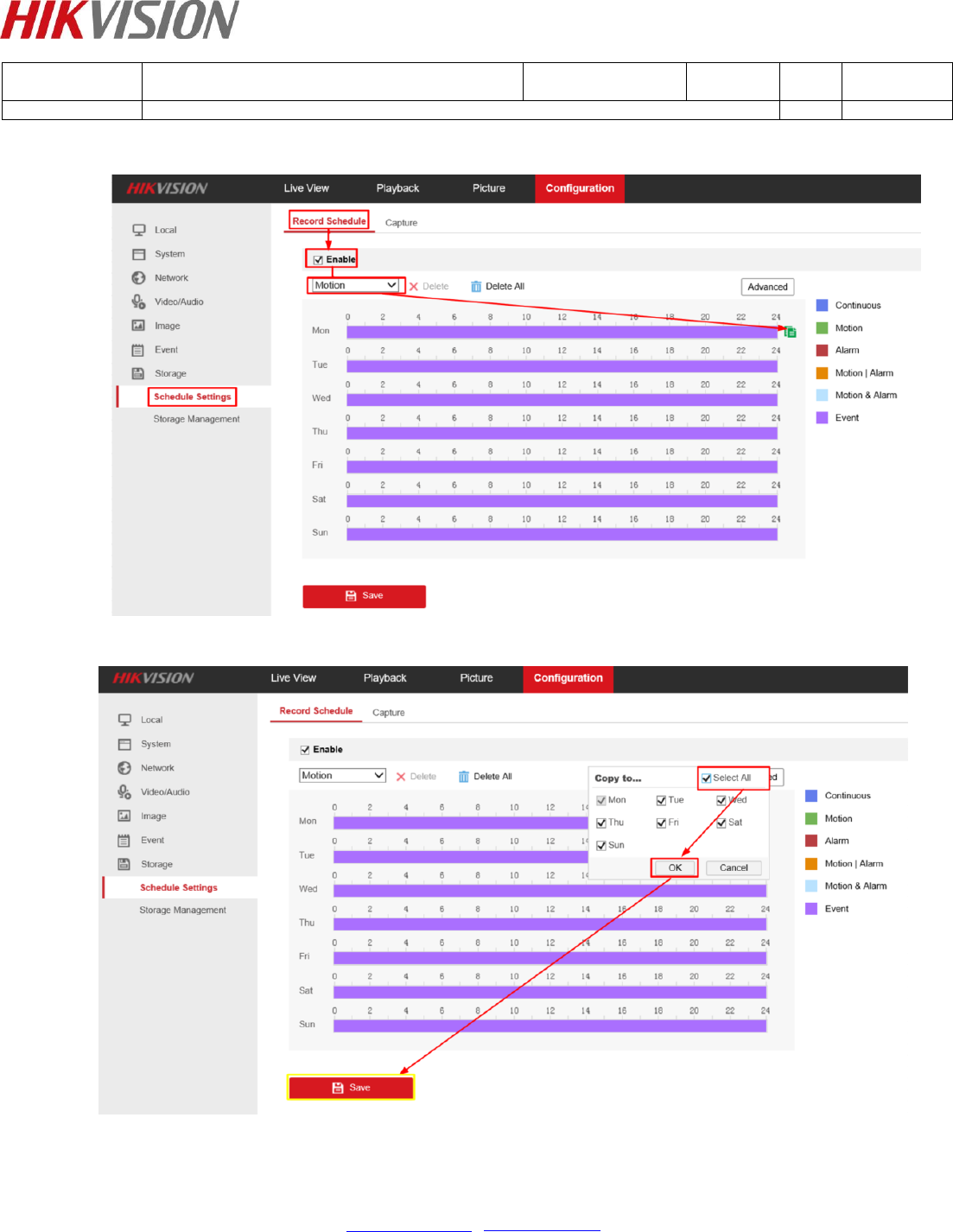Screen dimensions: 953x1232
Task: Click the Hikvision logo in first screenshot header
Action: [x=168, y=188]
